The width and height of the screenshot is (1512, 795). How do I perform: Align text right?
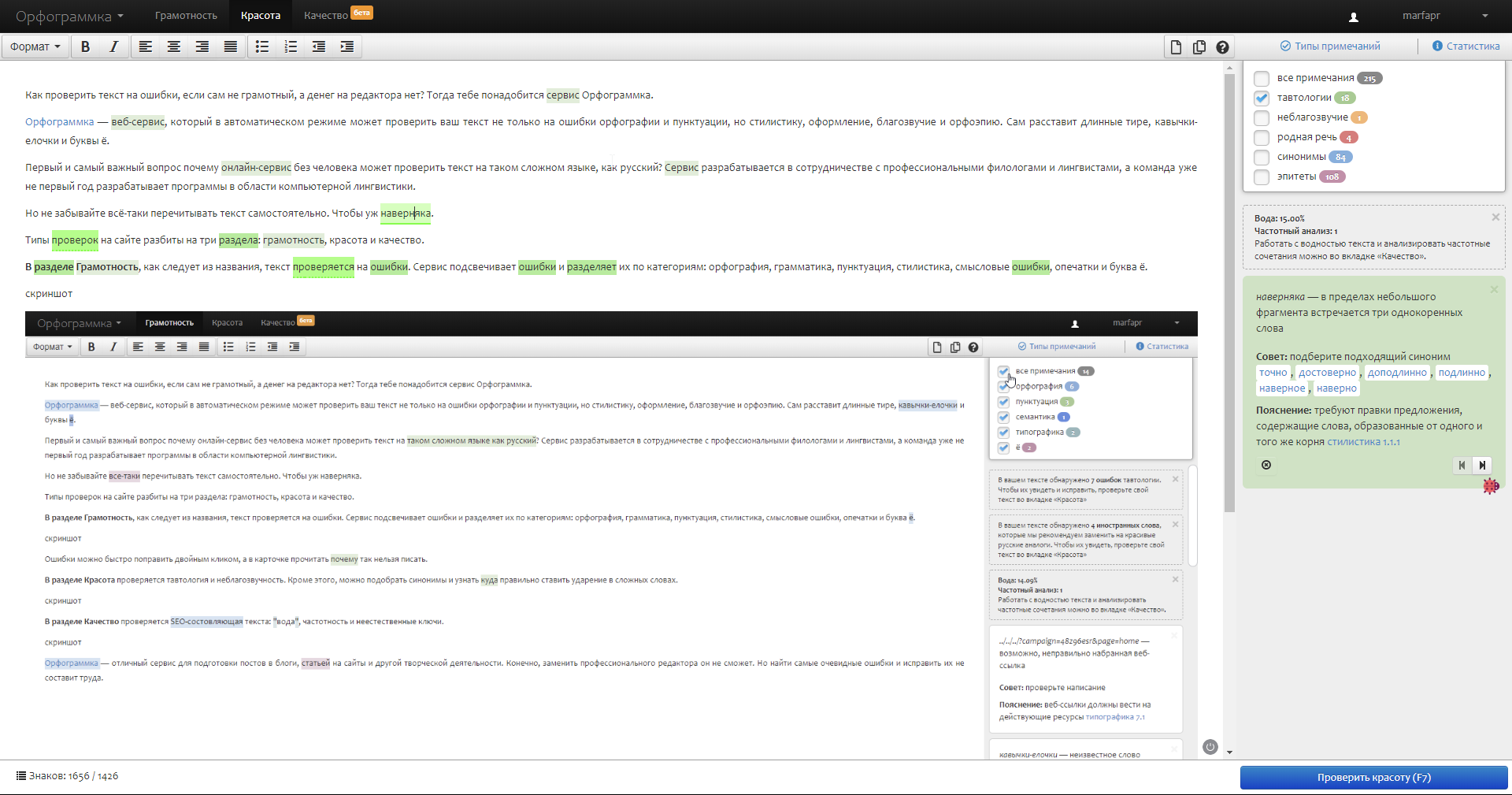tap(202, 46)
